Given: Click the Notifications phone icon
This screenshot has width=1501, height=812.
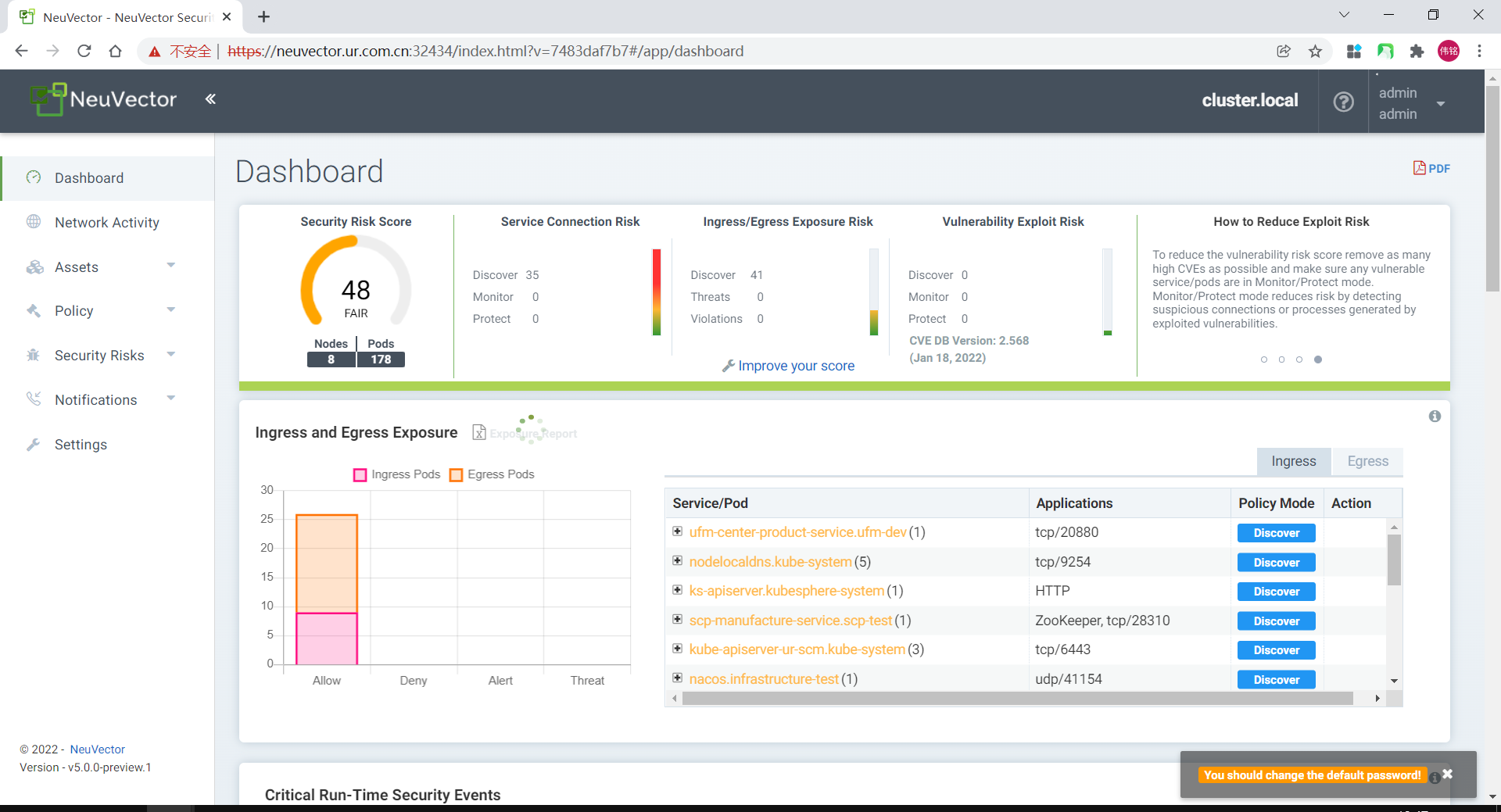Looking at the screenshot, I should tap(34, 399).
